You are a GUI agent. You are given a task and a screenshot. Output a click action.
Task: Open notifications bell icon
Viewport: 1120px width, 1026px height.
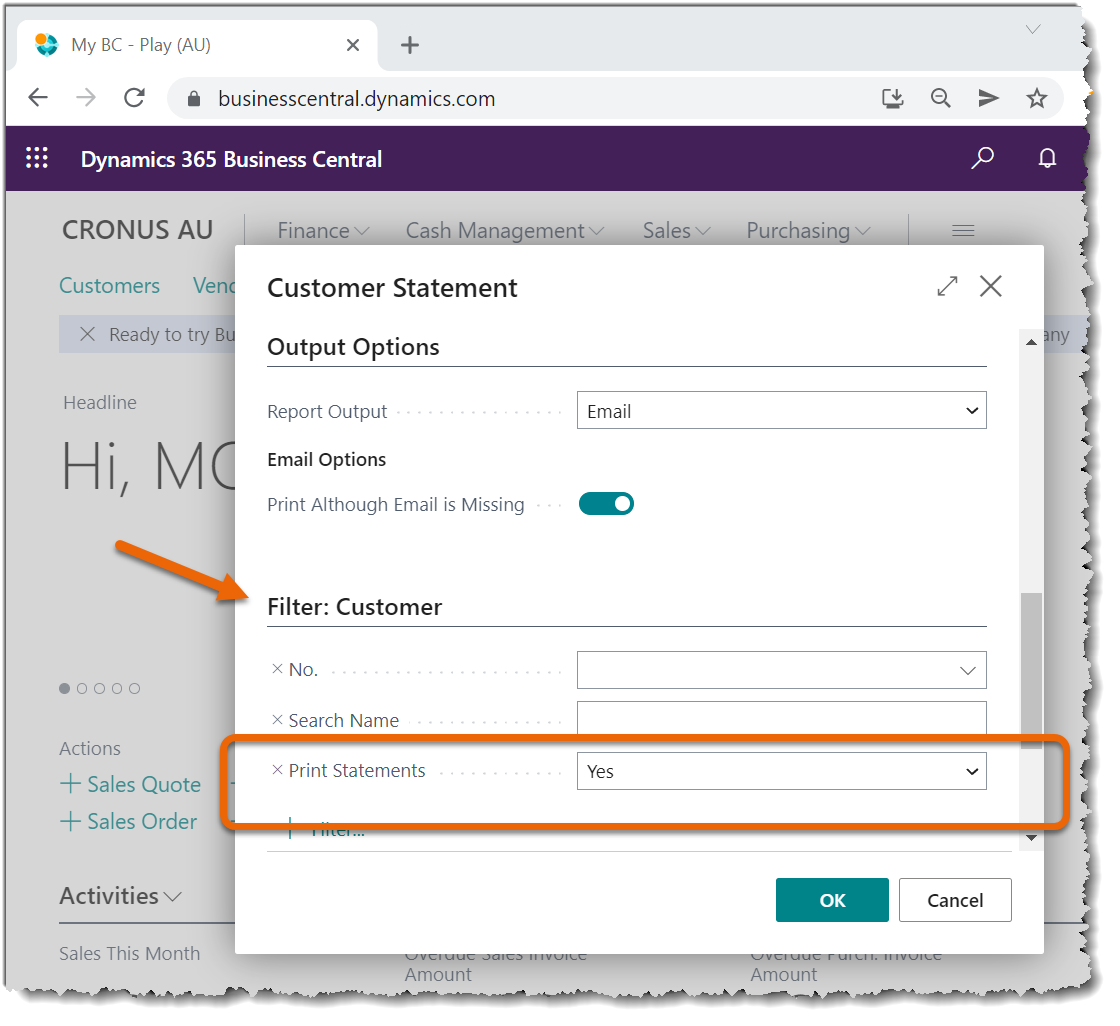click(1047, 158)
